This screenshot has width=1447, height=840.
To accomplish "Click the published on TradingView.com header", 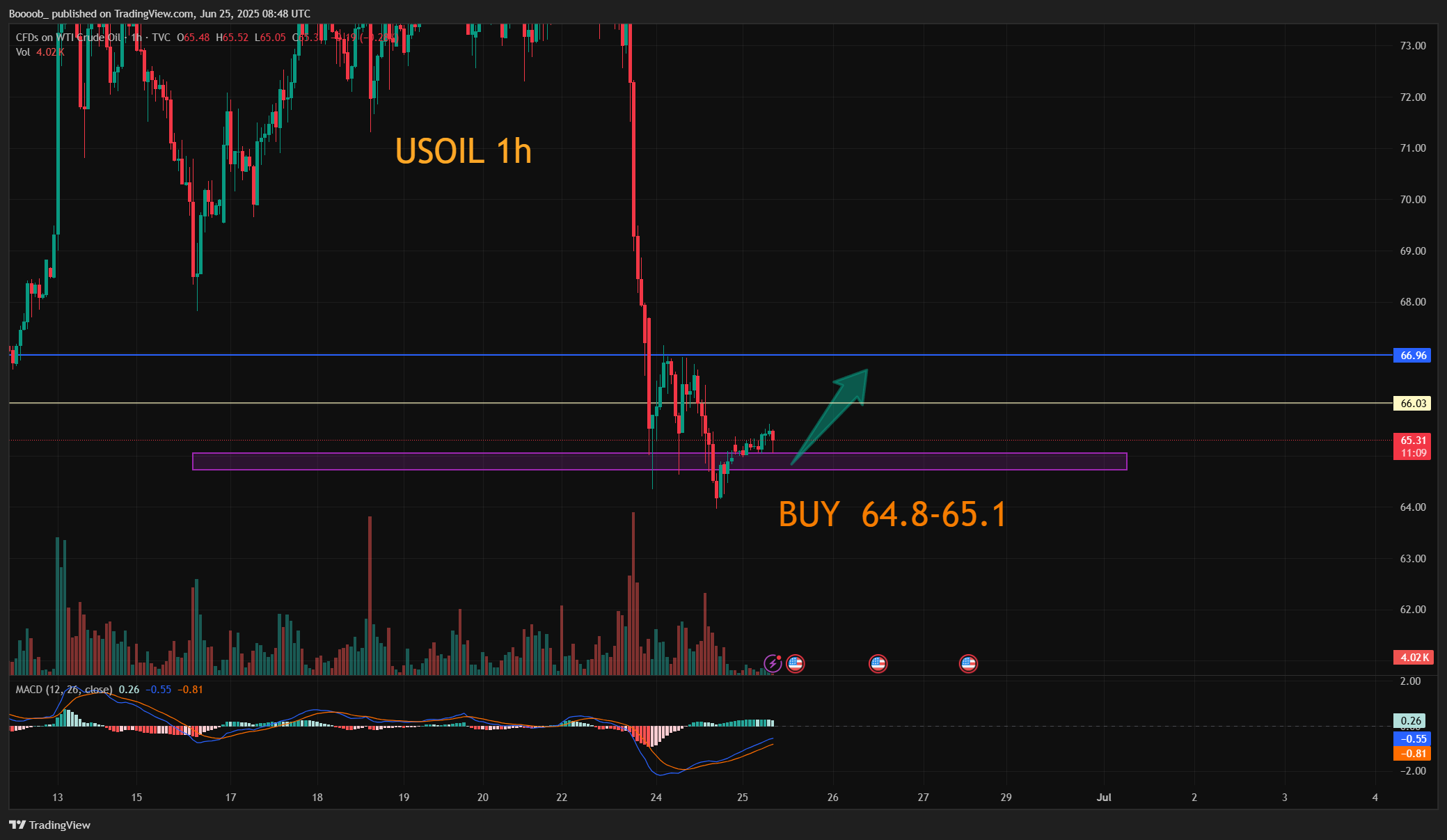I will pyautogui.click(x=160, y=14).
